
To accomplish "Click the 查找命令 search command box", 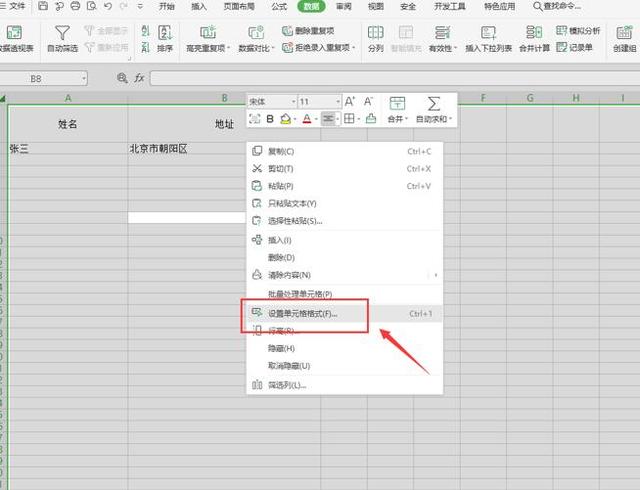I will [557, 7].
